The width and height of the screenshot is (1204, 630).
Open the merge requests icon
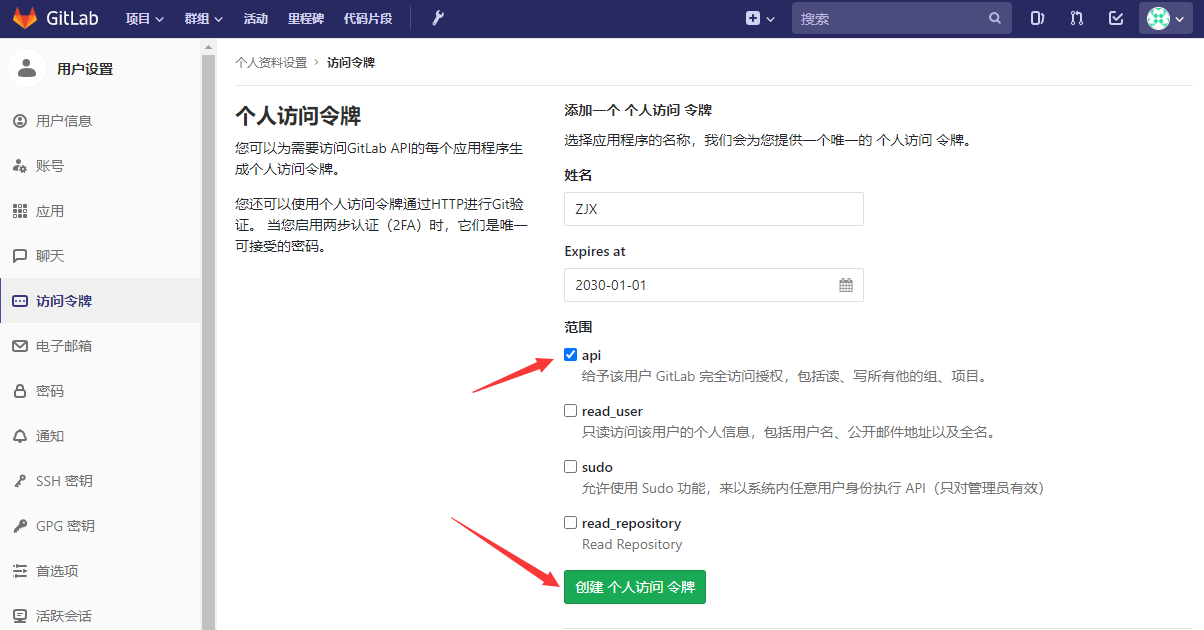[1076, 17]
